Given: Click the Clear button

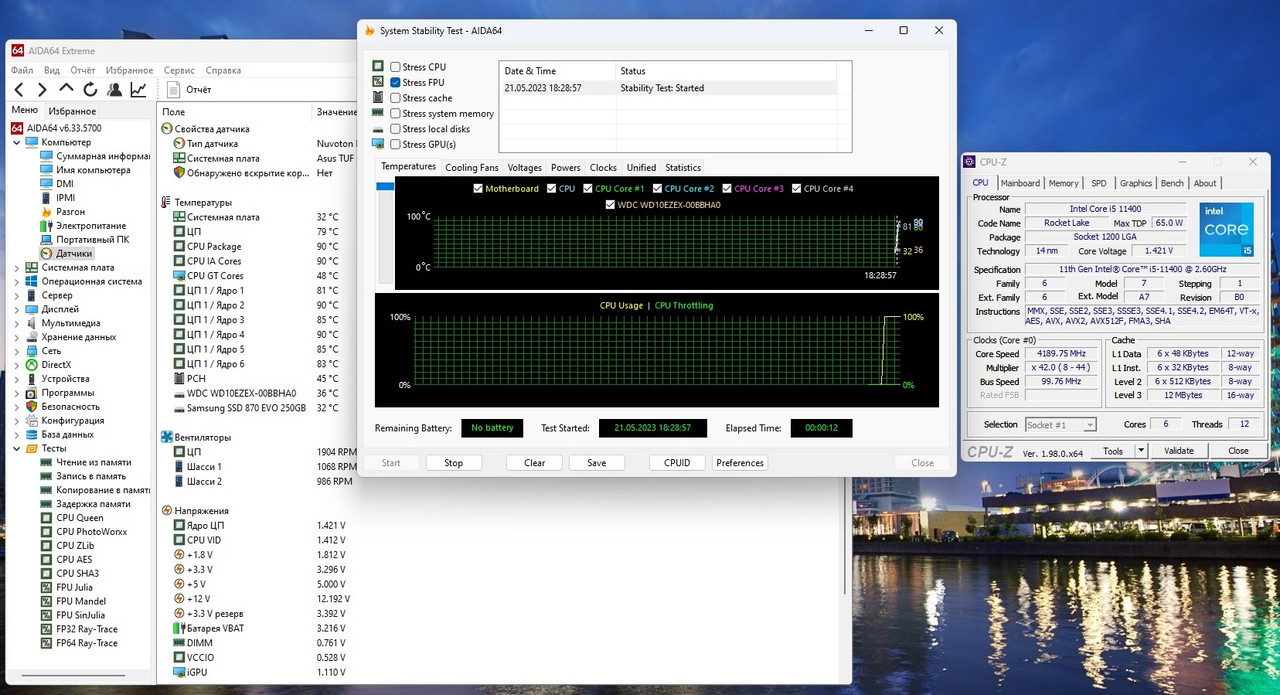Looking at the screenshot, I should coord(534,463).
